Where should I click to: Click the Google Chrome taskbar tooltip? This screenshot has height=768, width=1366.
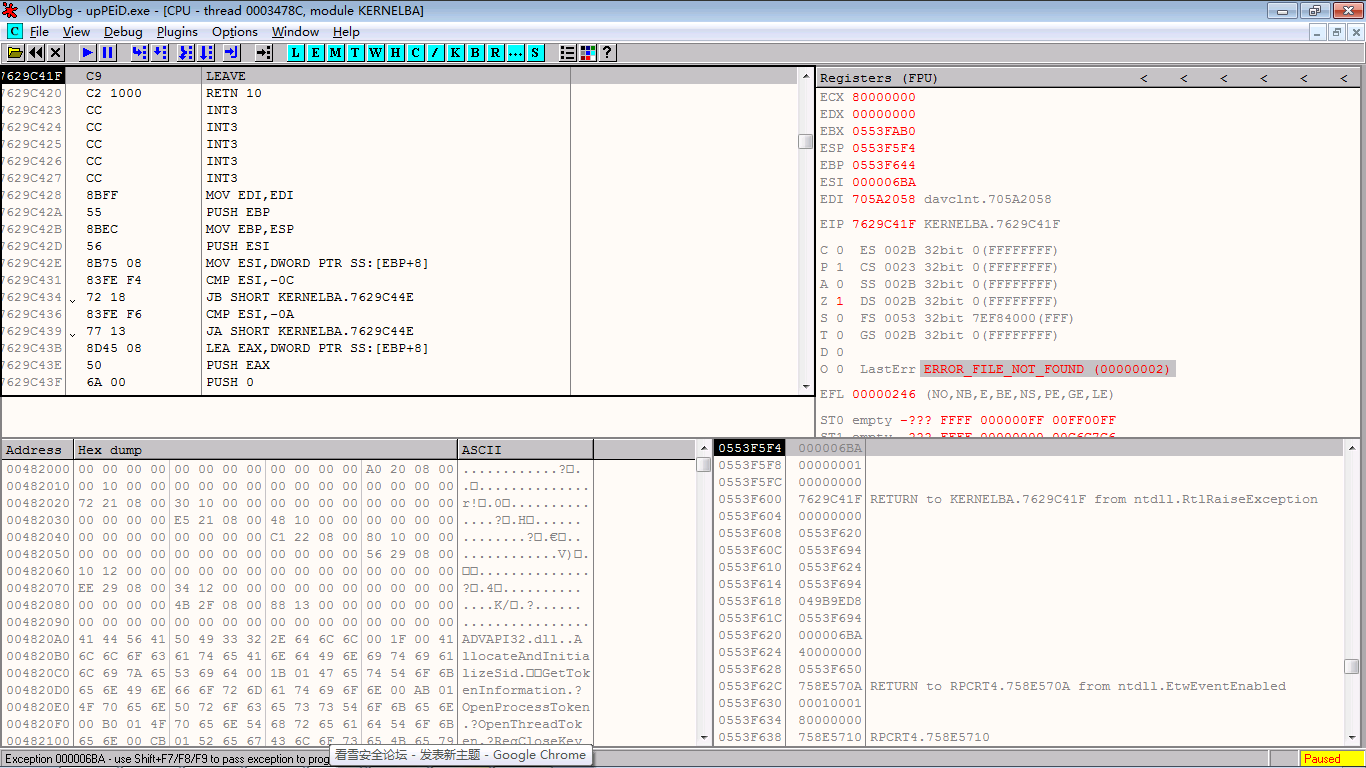click(461, 755)
